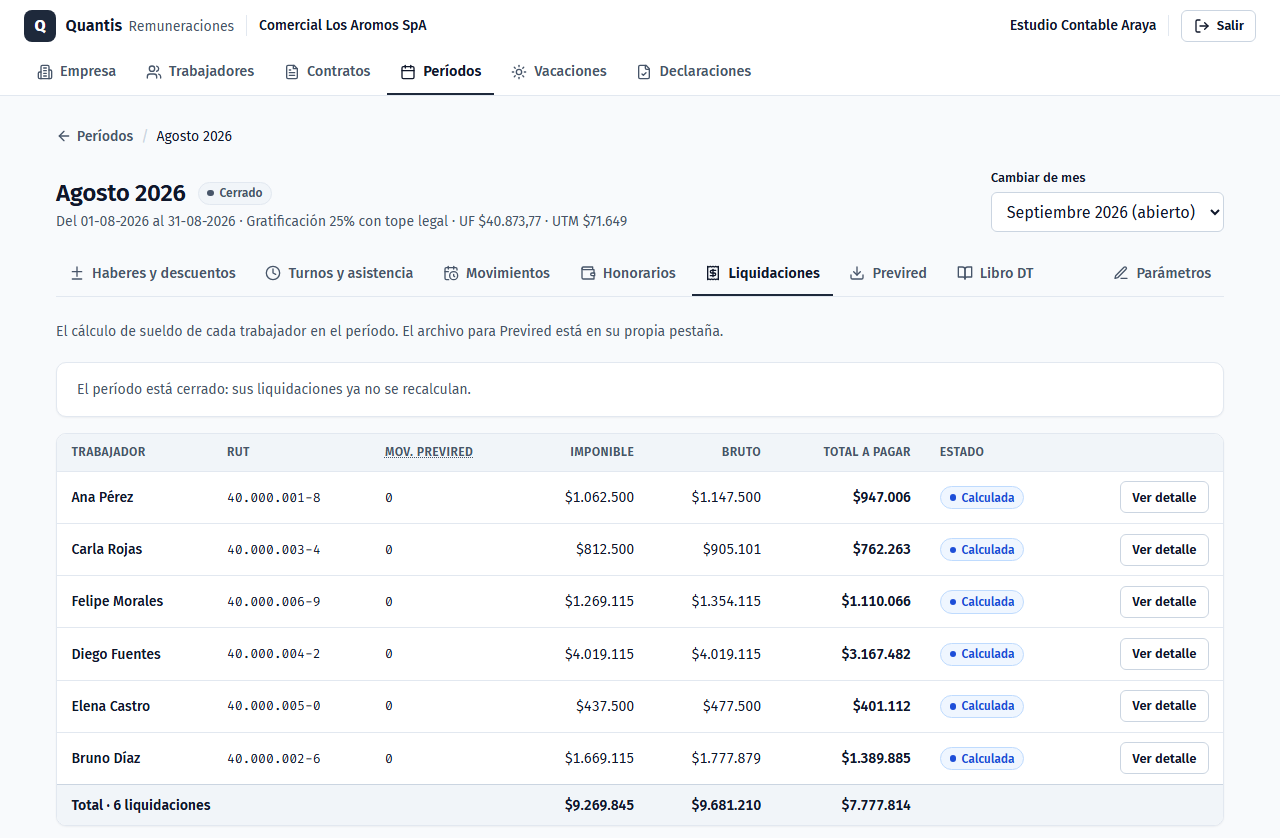The image size is (1280, 838).
Task: Click the clock icon of Turnos y asistencia
Action: (x=273, y=273)
